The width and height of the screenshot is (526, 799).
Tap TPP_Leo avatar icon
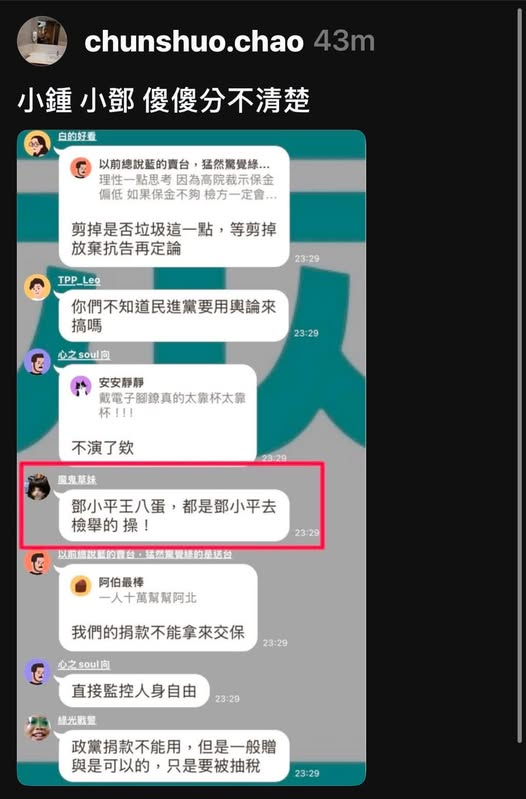pyautogui.click(x=37, y=287)
